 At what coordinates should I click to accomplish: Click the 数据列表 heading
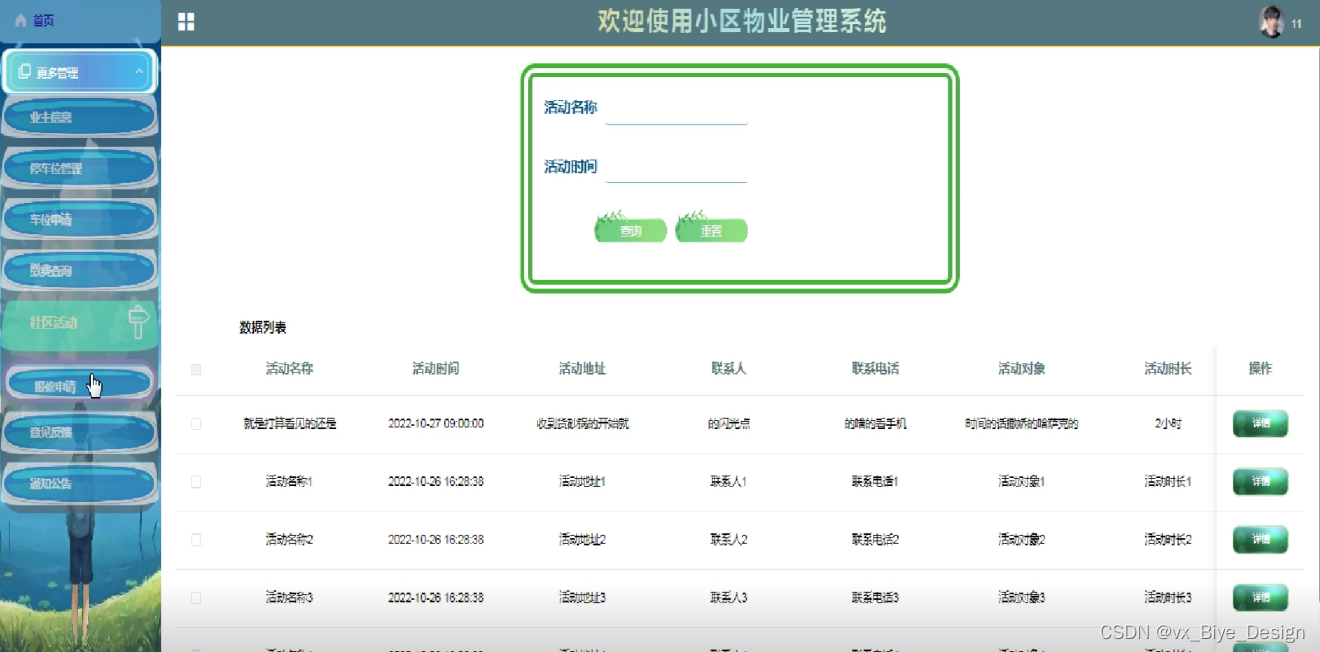click(x=263, y=328)
